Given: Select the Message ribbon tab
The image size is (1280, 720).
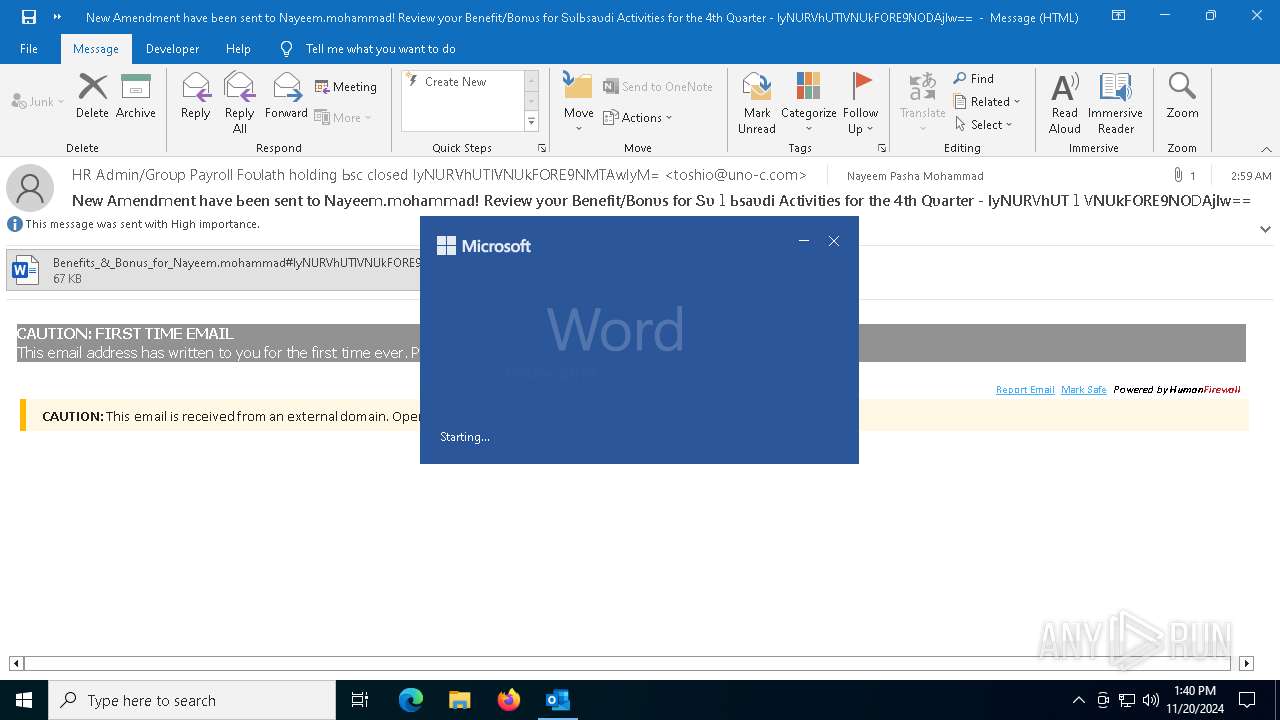Looking at the screenshot, I should [x=96, y=49].
